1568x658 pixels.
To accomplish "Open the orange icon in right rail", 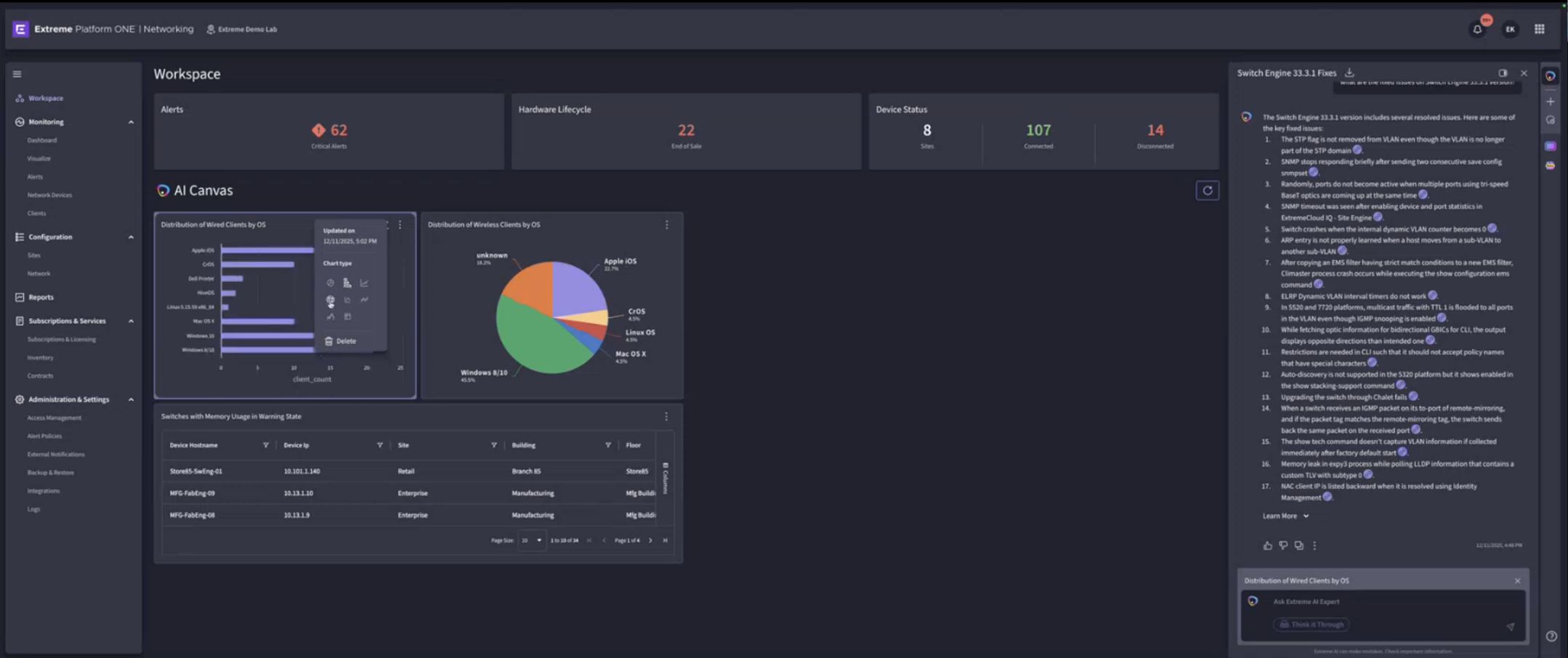I will tap(1550, 166).
